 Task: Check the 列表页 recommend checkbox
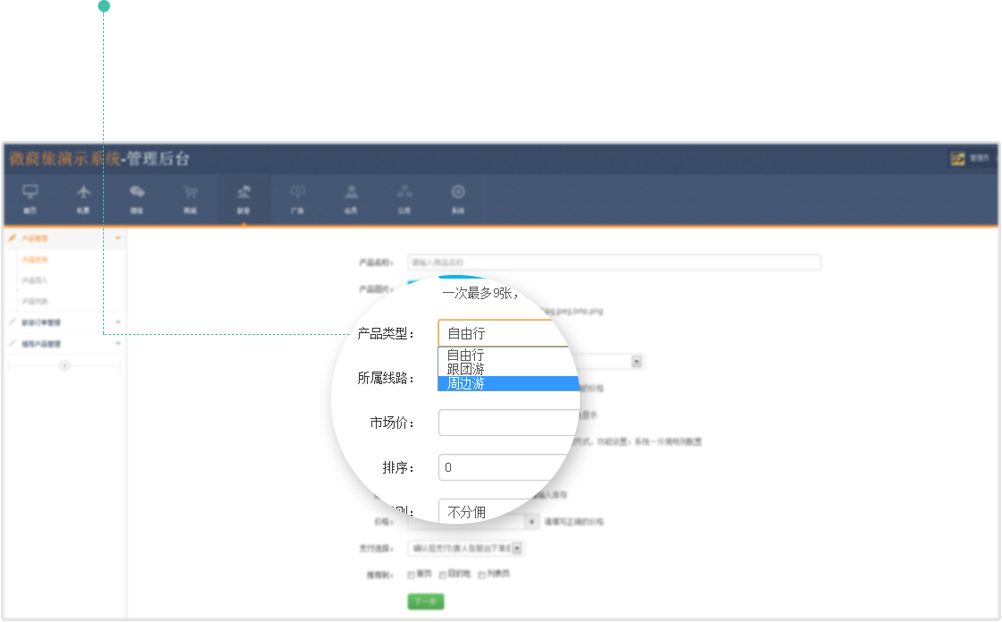coord(481,575)
